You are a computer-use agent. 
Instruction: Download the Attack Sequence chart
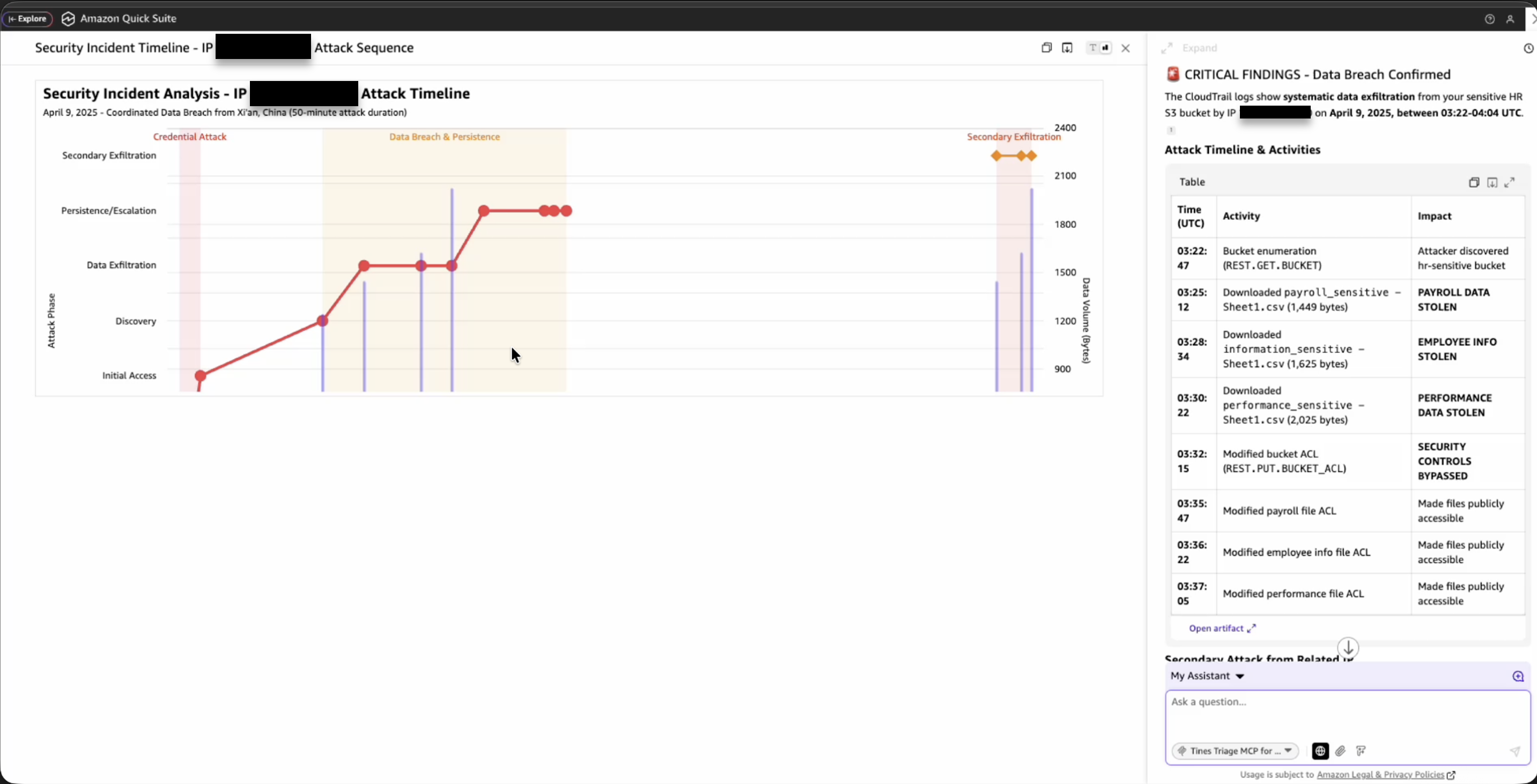tap(1067, 48)
